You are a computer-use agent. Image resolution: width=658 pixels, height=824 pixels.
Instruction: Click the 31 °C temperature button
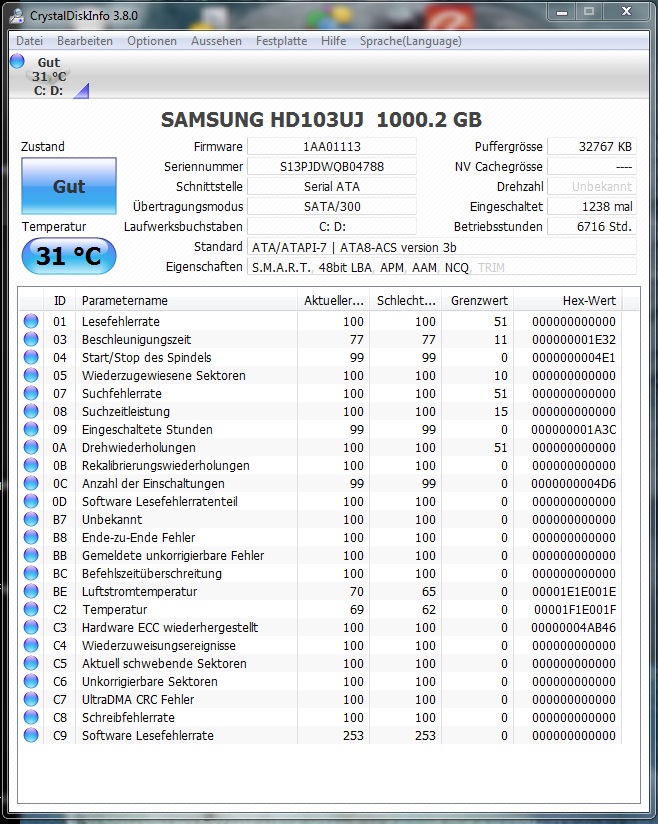point(69,256)
